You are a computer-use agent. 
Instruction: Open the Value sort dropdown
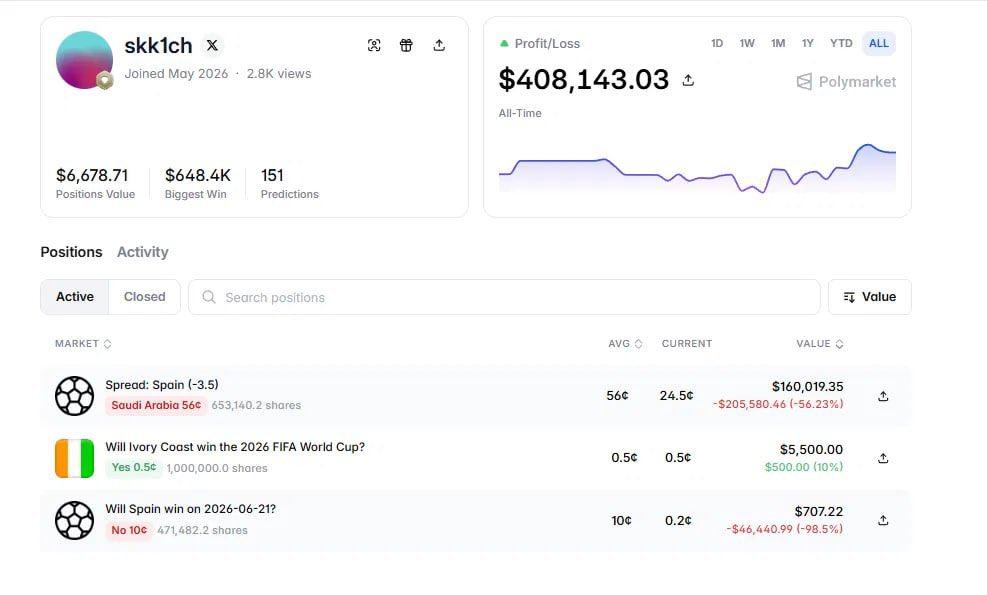(x=870, y=297)
